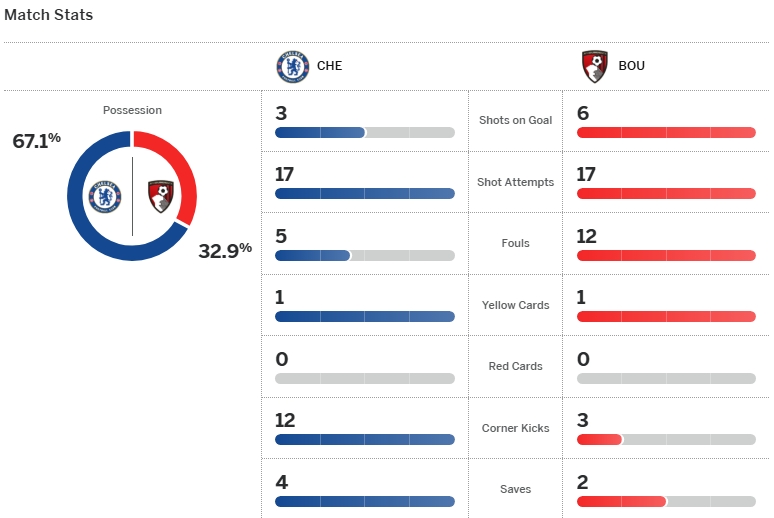
Task: Click Bournemouth's Corner Kicks bar
Action: pos(666,439)
